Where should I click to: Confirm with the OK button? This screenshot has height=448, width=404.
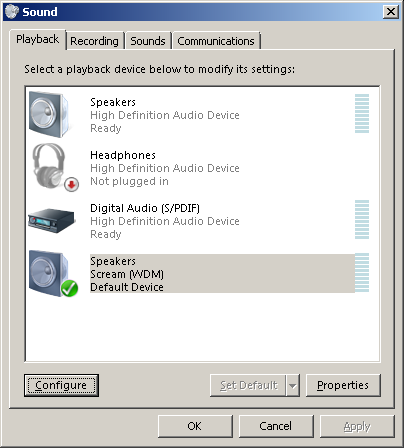(195, 426)
